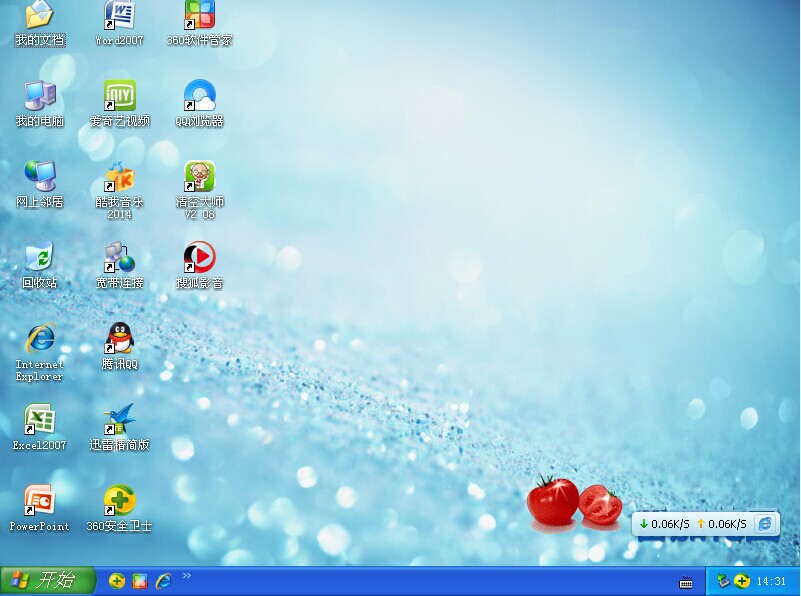Click the PowerPoint desktop shortcut

[39, 501]
